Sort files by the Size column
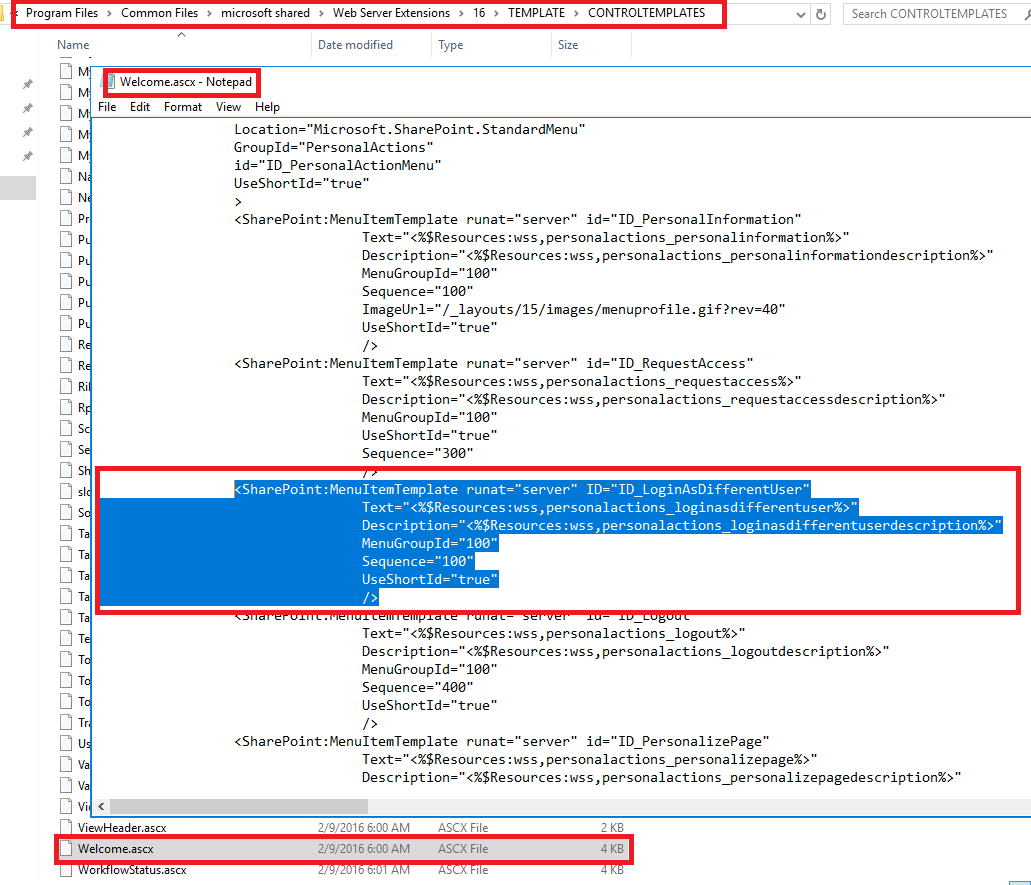This screenshot has width=1031, height=885. [568, 45]
